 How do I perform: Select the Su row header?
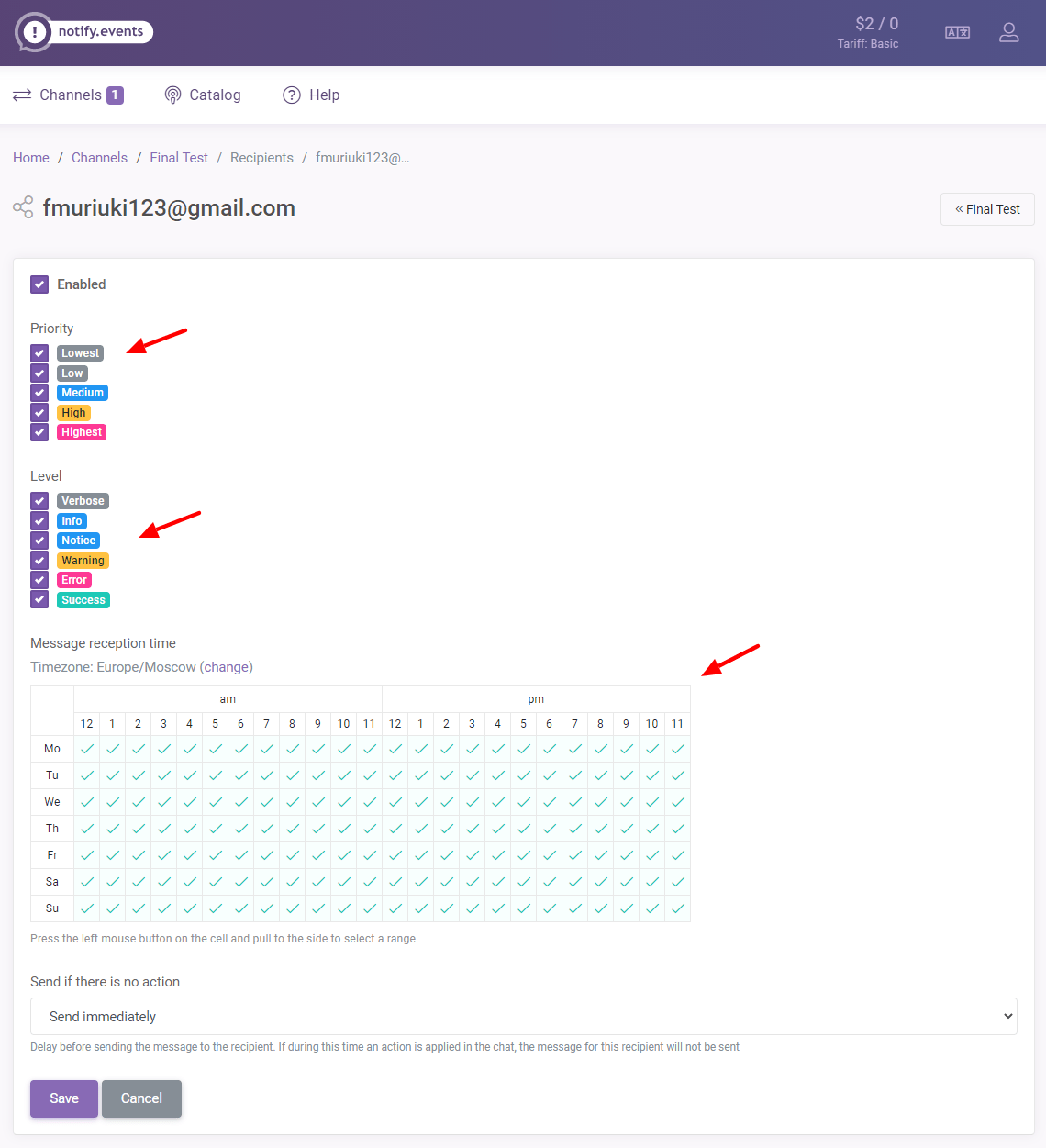tap(52, 908)
